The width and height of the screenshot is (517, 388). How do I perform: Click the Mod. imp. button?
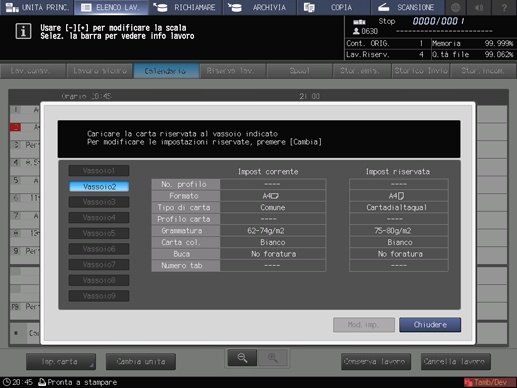364,325
